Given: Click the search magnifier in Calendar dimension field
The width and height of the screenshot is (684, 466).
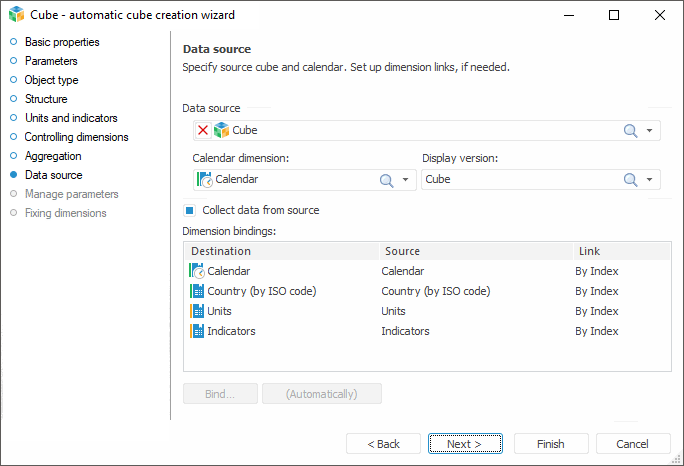Looking at the screenshot, I should pos(386,180).
